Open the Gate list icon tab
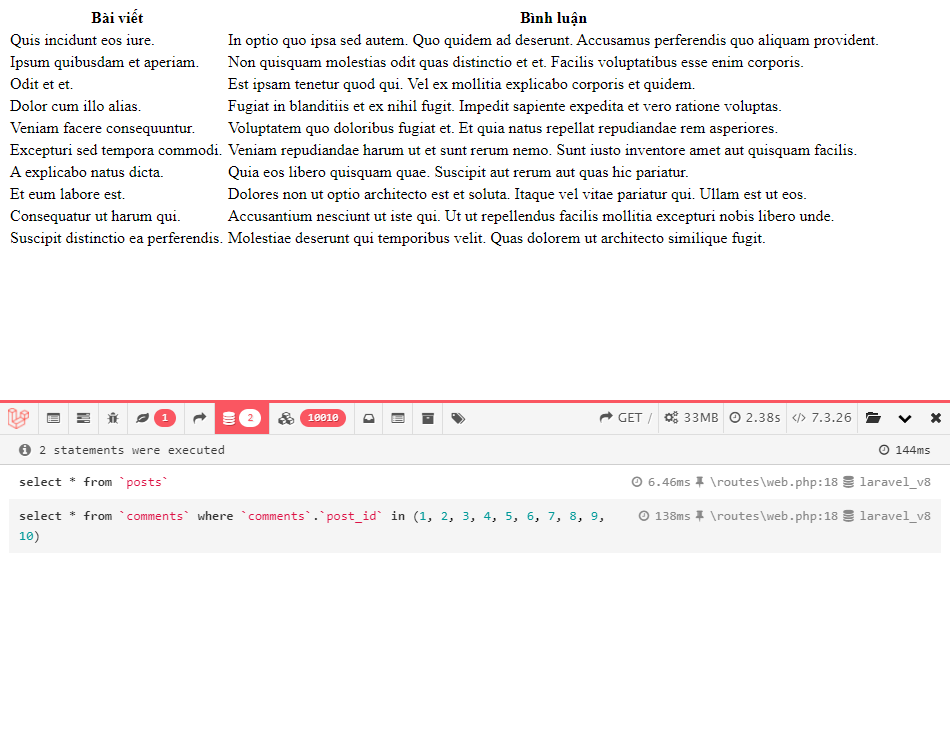 [x=398, y=418]
